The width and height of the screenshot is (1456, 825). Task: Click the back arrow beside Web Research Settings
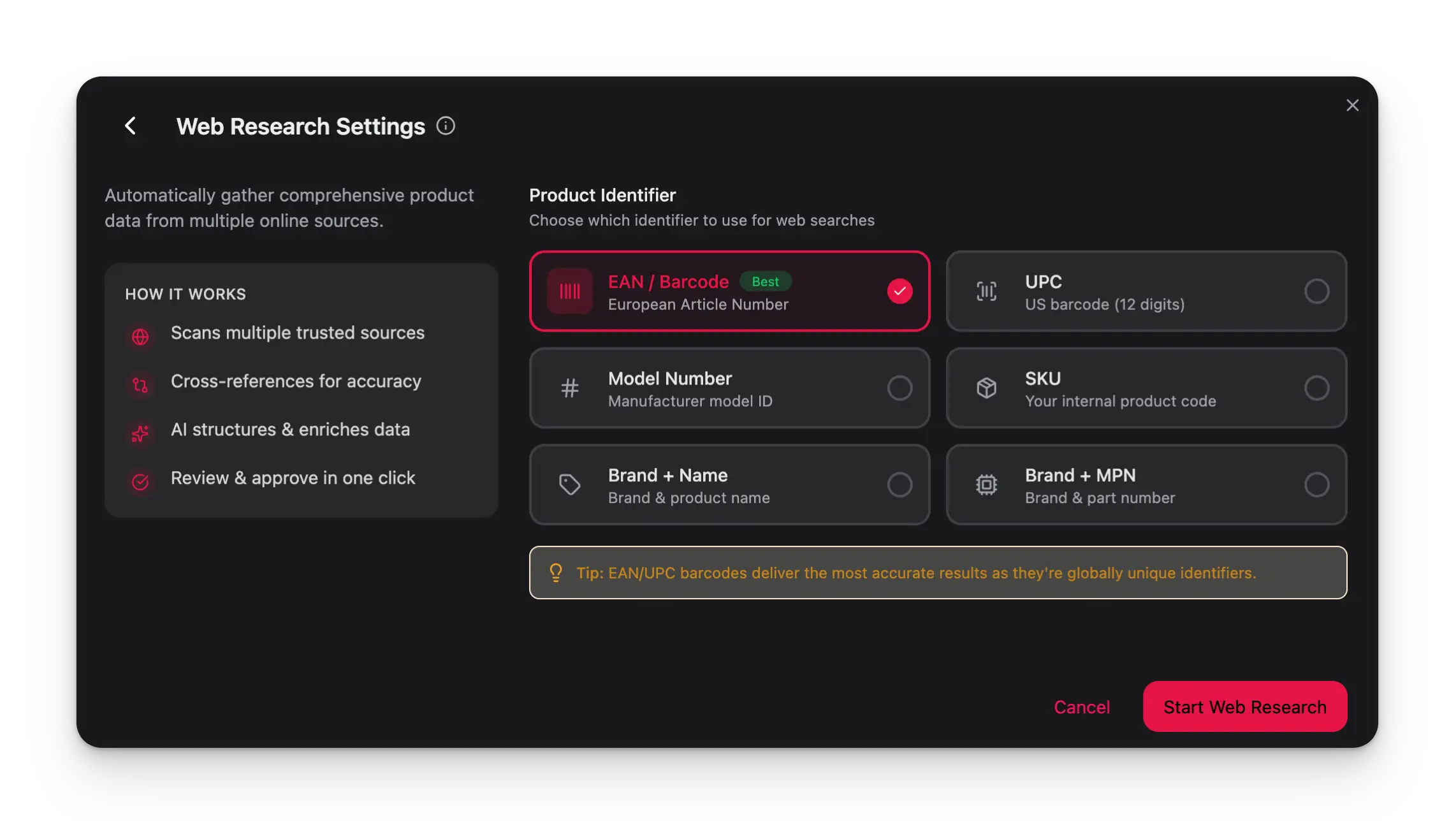131,126
